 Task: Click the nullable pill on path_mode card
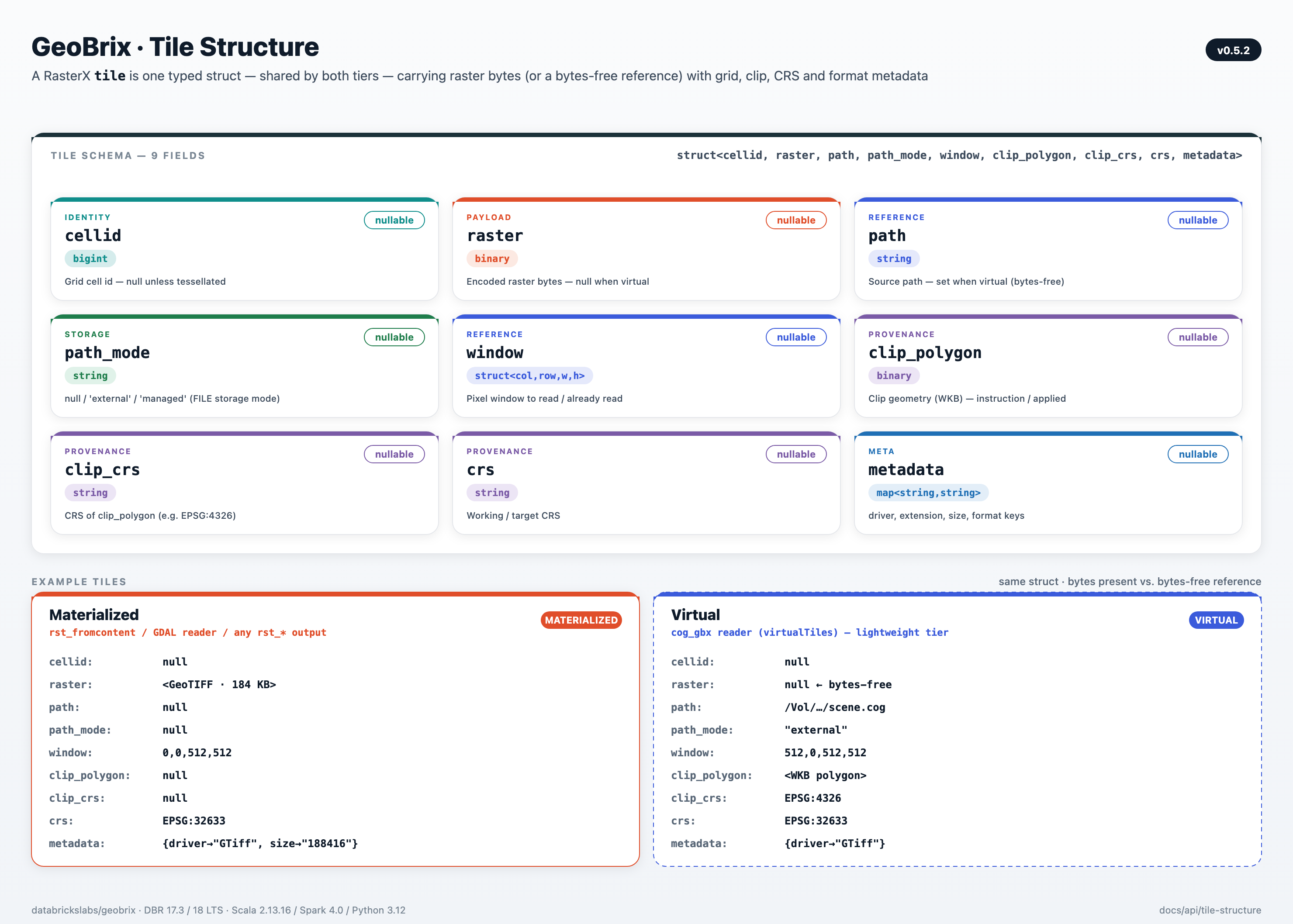394,338
